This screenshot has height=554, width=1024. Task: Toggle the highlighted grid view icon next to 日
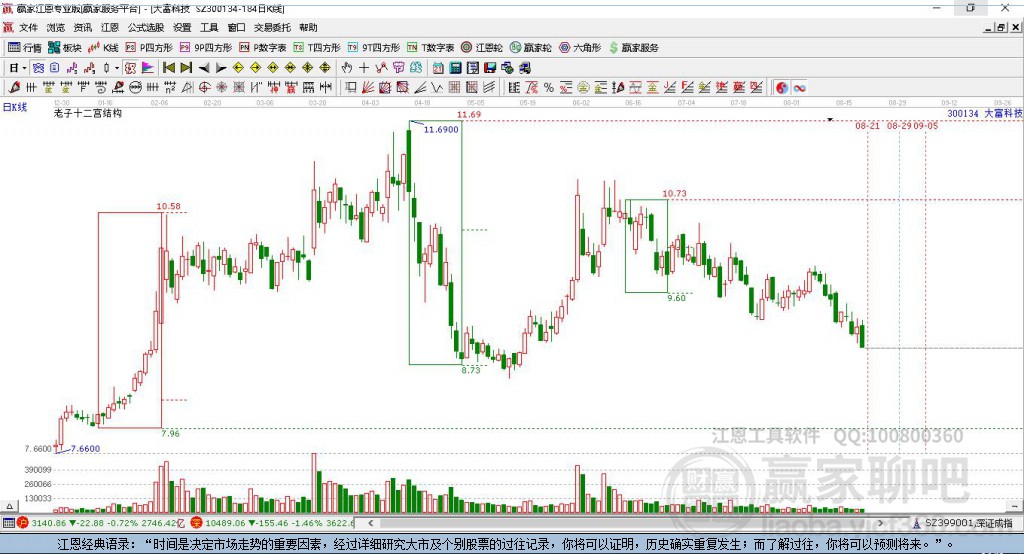click(39, 68)
